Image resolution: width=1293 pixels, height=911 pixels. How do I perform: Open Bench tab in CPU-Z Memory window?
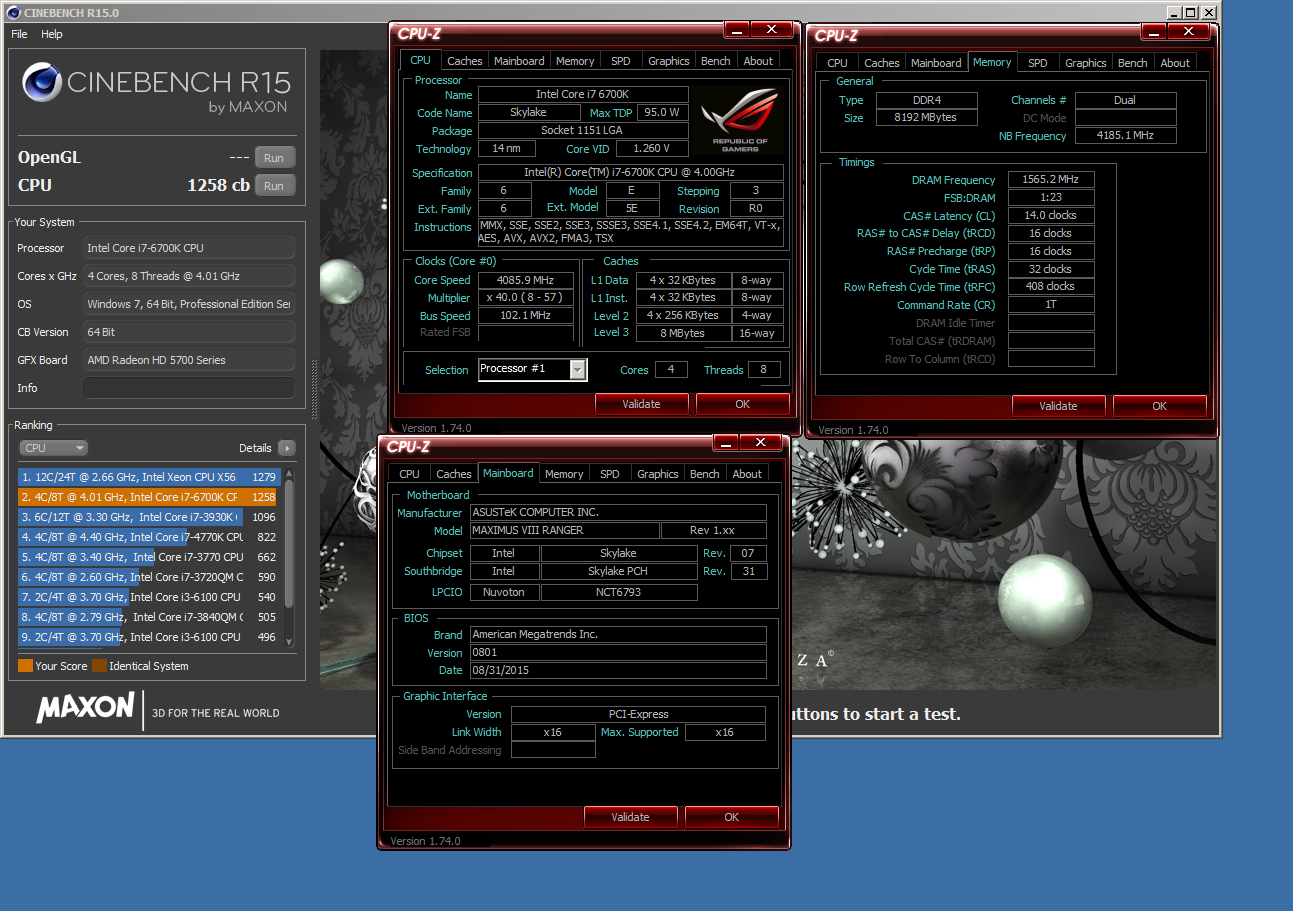[1133, 63]
